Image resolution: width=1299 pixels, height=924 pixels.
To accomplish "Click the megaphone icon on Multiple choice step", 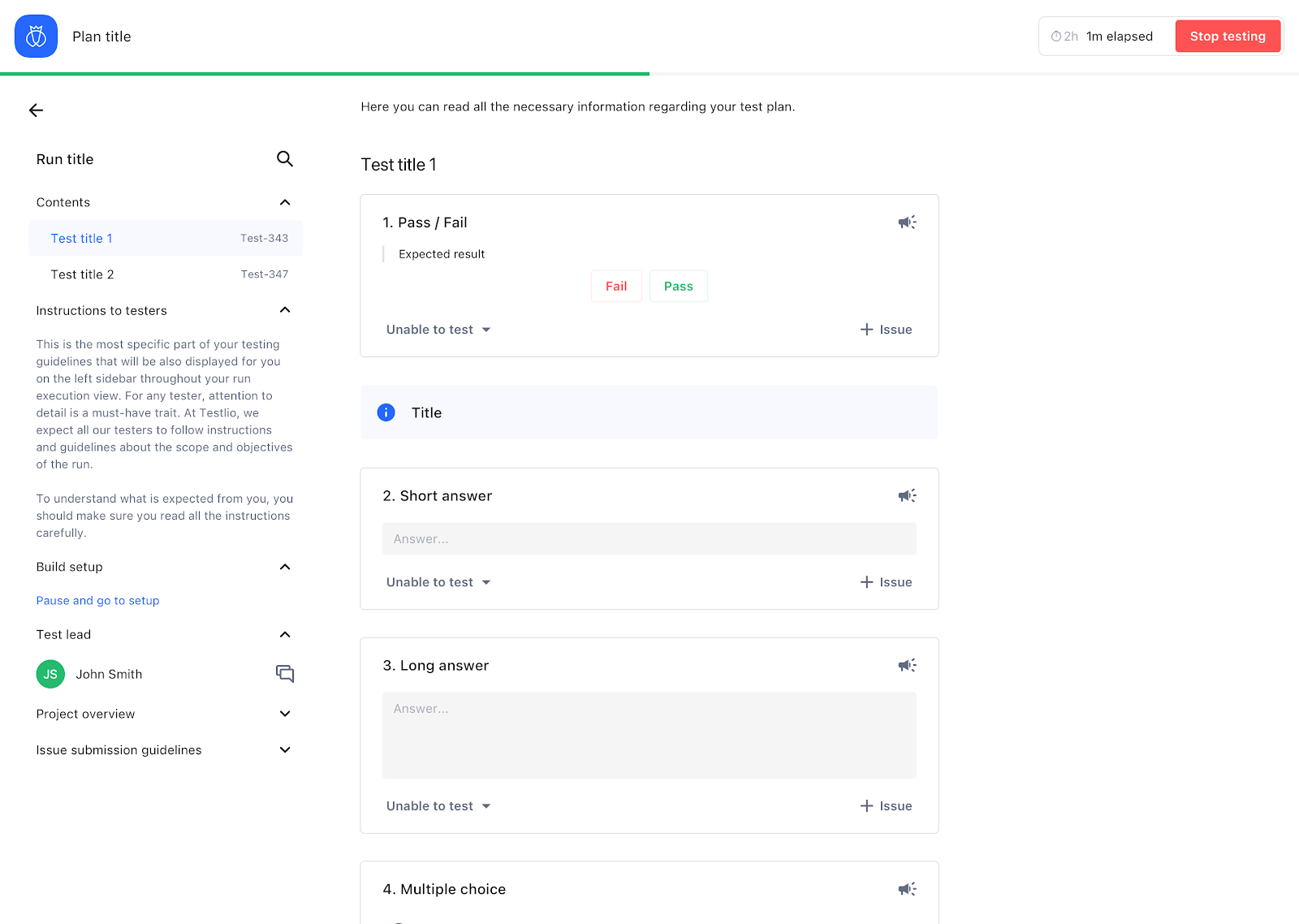I will [907, 888].
